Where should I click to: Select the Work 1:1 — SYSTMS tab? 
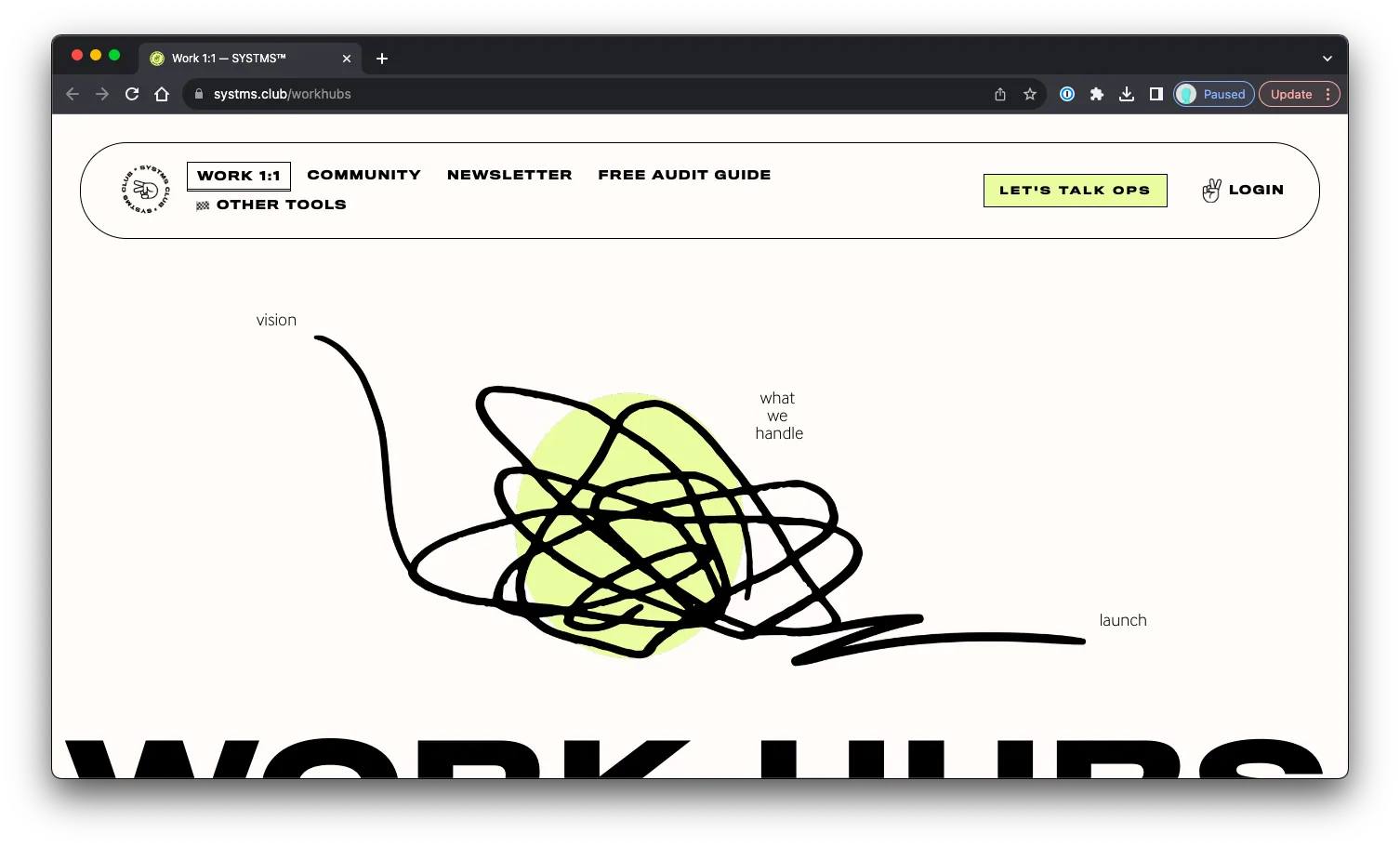[x=251, y=59]
